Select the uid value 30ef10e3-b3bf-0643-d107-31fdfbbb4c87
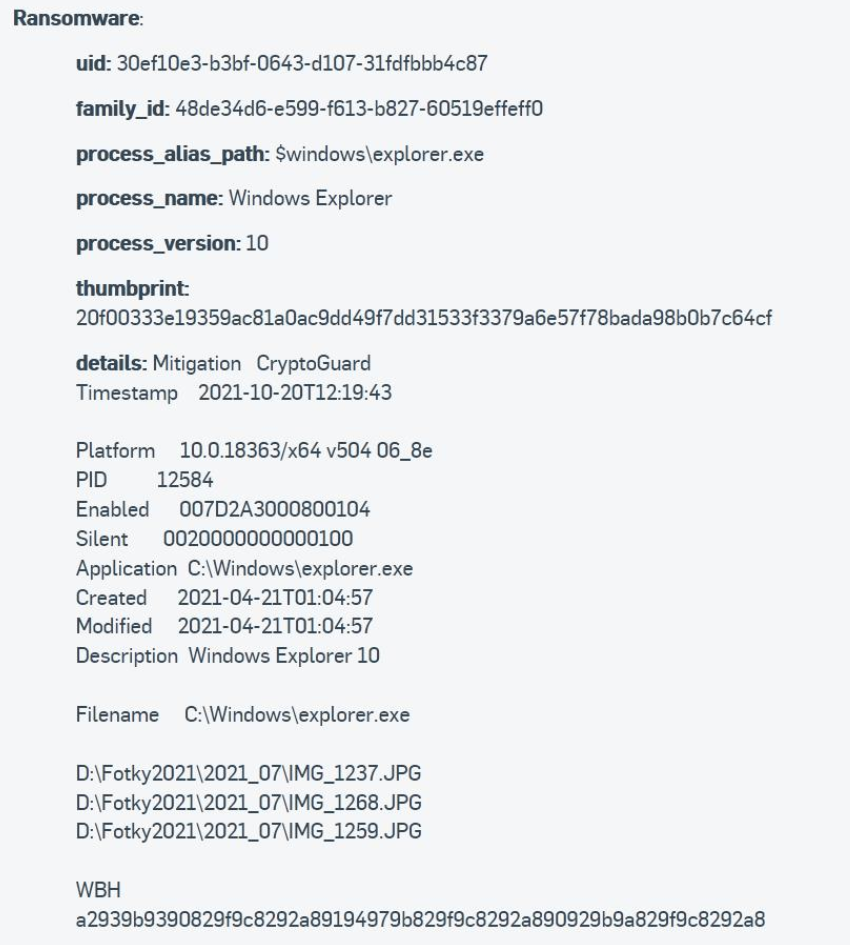The height and width of the screenshot is (945, 850). point(302,63)
